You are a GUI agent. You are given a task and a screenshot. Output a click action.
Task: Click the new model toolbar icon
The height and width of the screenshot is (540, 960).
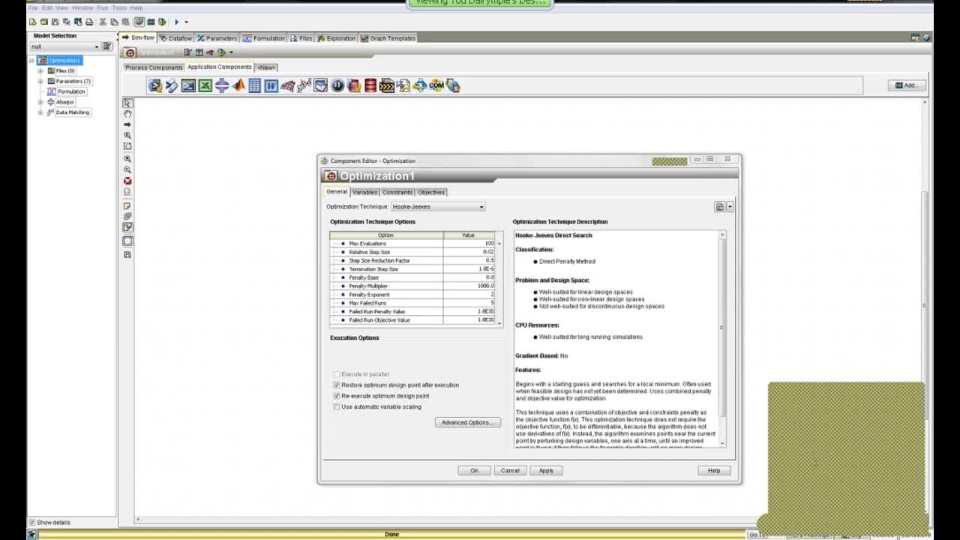pyautogui.click(x=32, y=22)
